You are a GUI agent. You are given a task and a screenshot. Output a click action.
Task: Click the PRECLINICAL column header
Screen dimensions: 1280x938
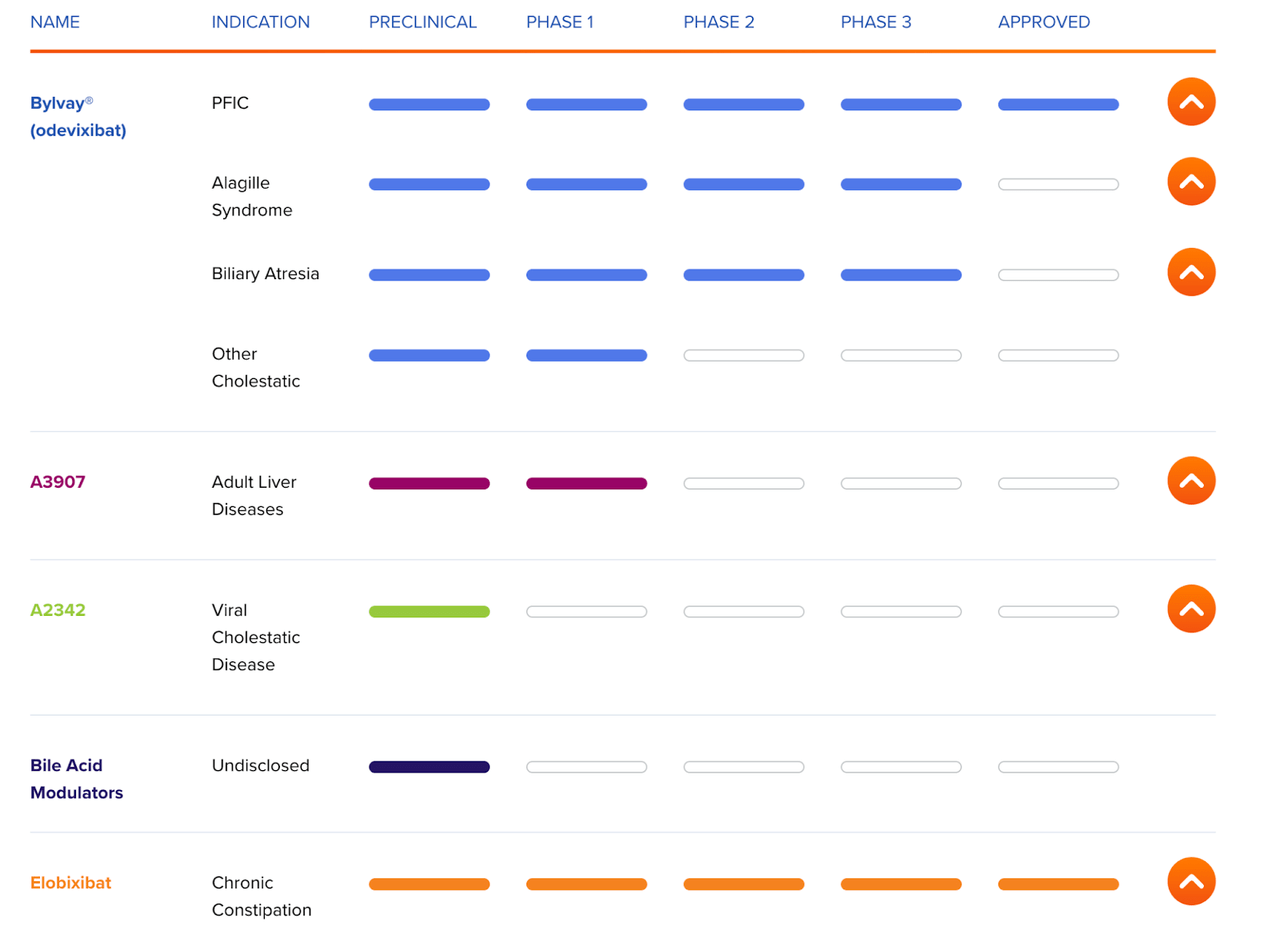[x=423, y=22]
